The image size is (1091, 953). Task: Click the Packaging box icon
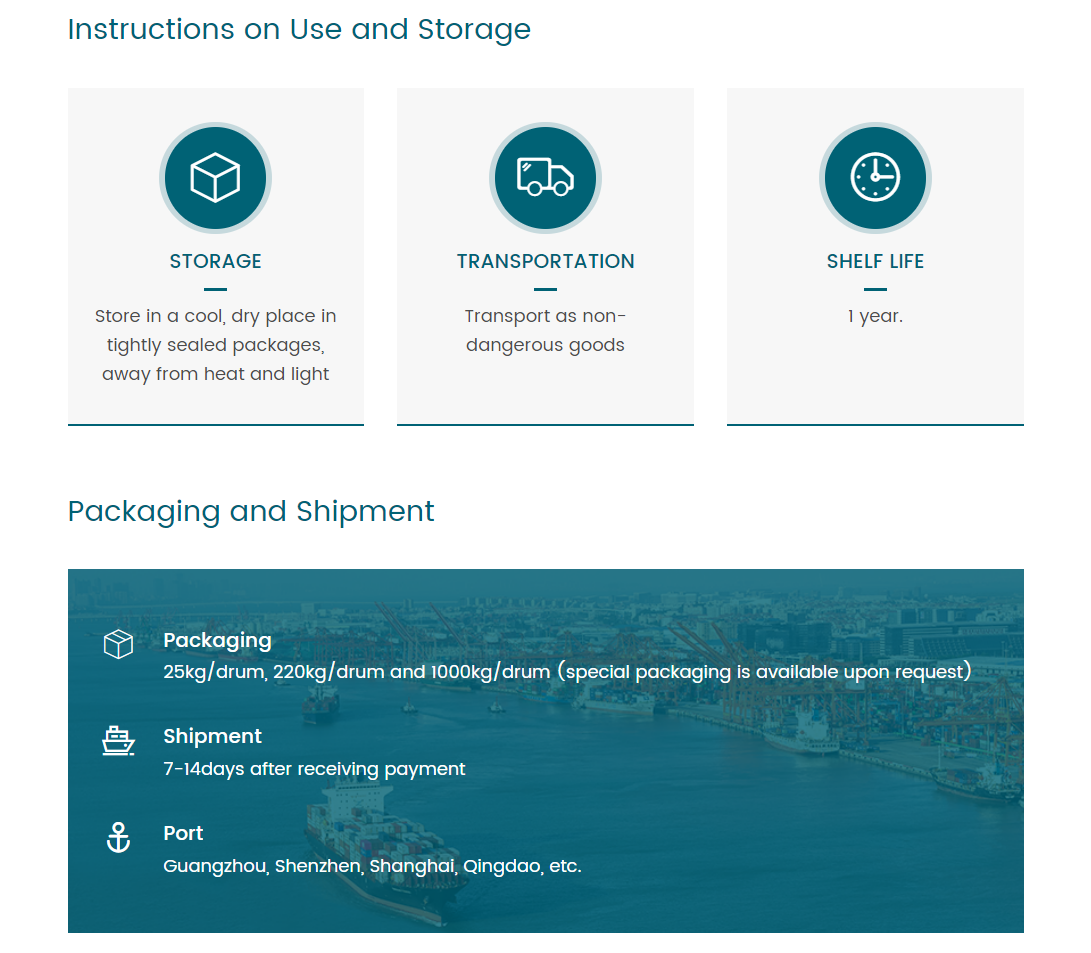119,644
